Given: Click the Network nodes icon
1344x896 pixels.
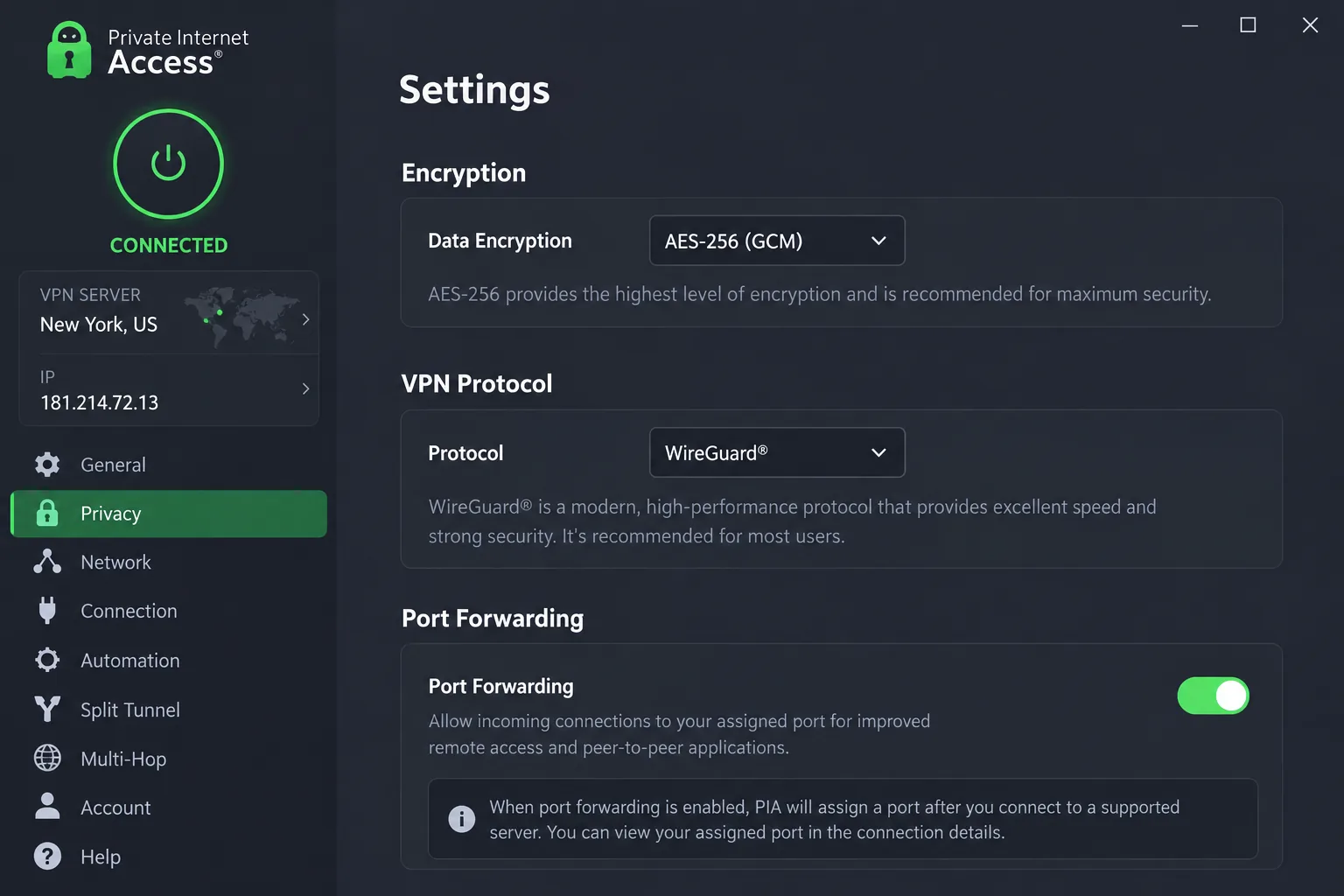Looking at the screenshot, I should (47, 562).
